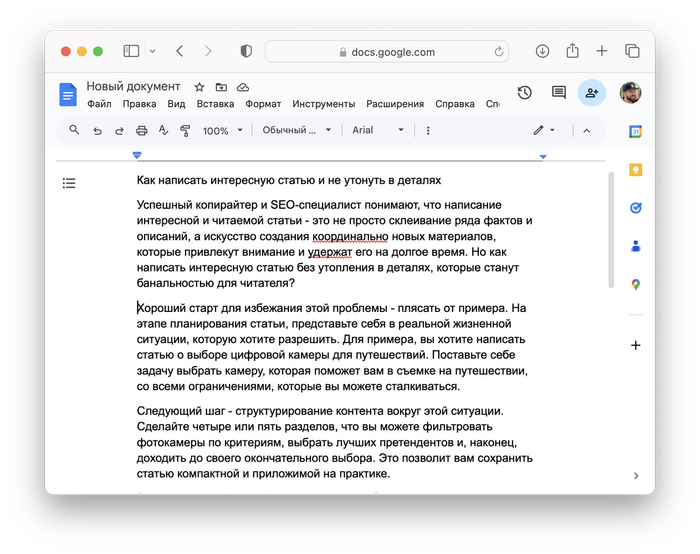Open version history clock icon
700x554 pixels.
tap(525, 93)
